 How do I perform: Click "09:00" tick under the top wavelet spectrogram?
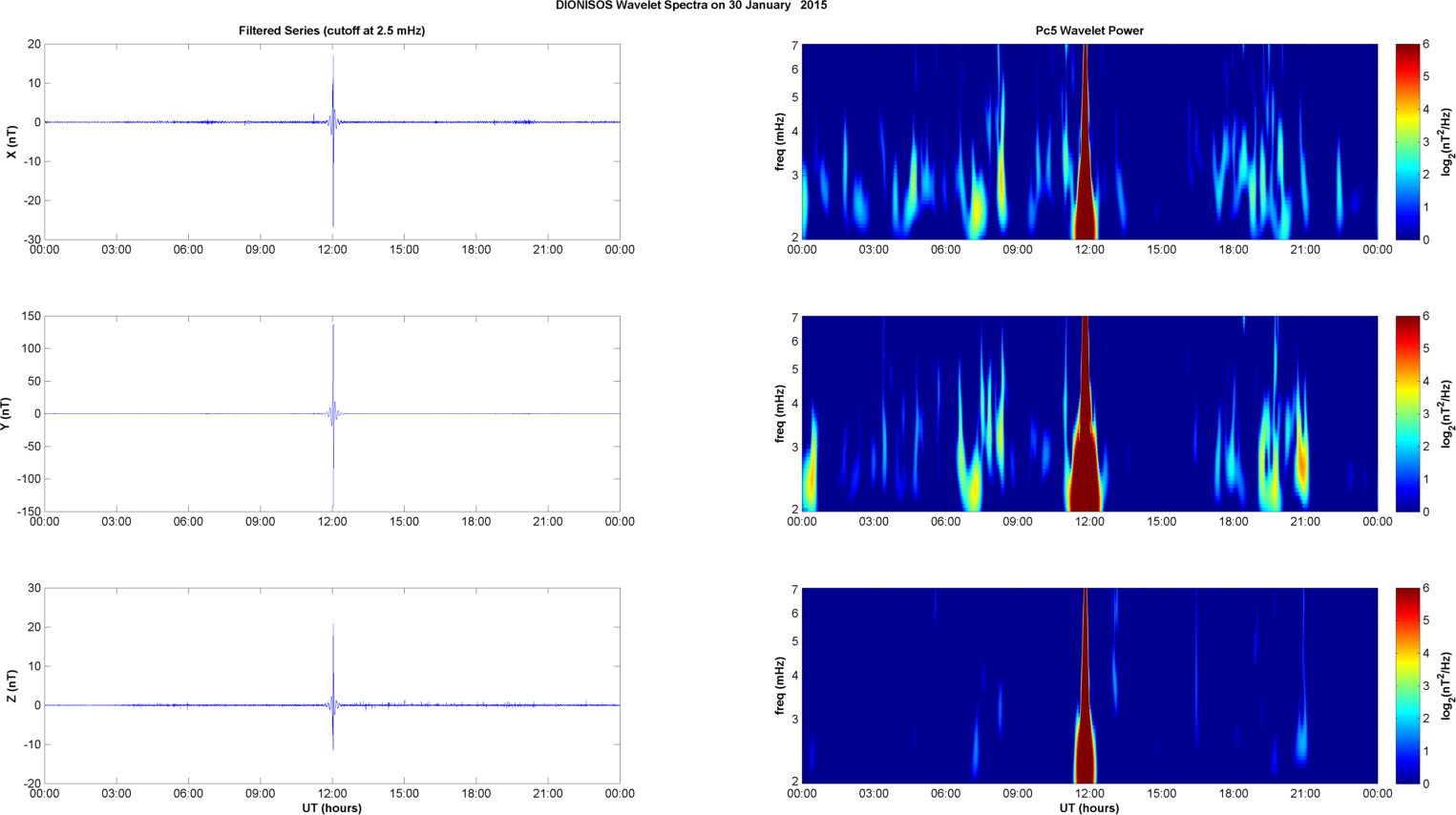(1018, 249)
